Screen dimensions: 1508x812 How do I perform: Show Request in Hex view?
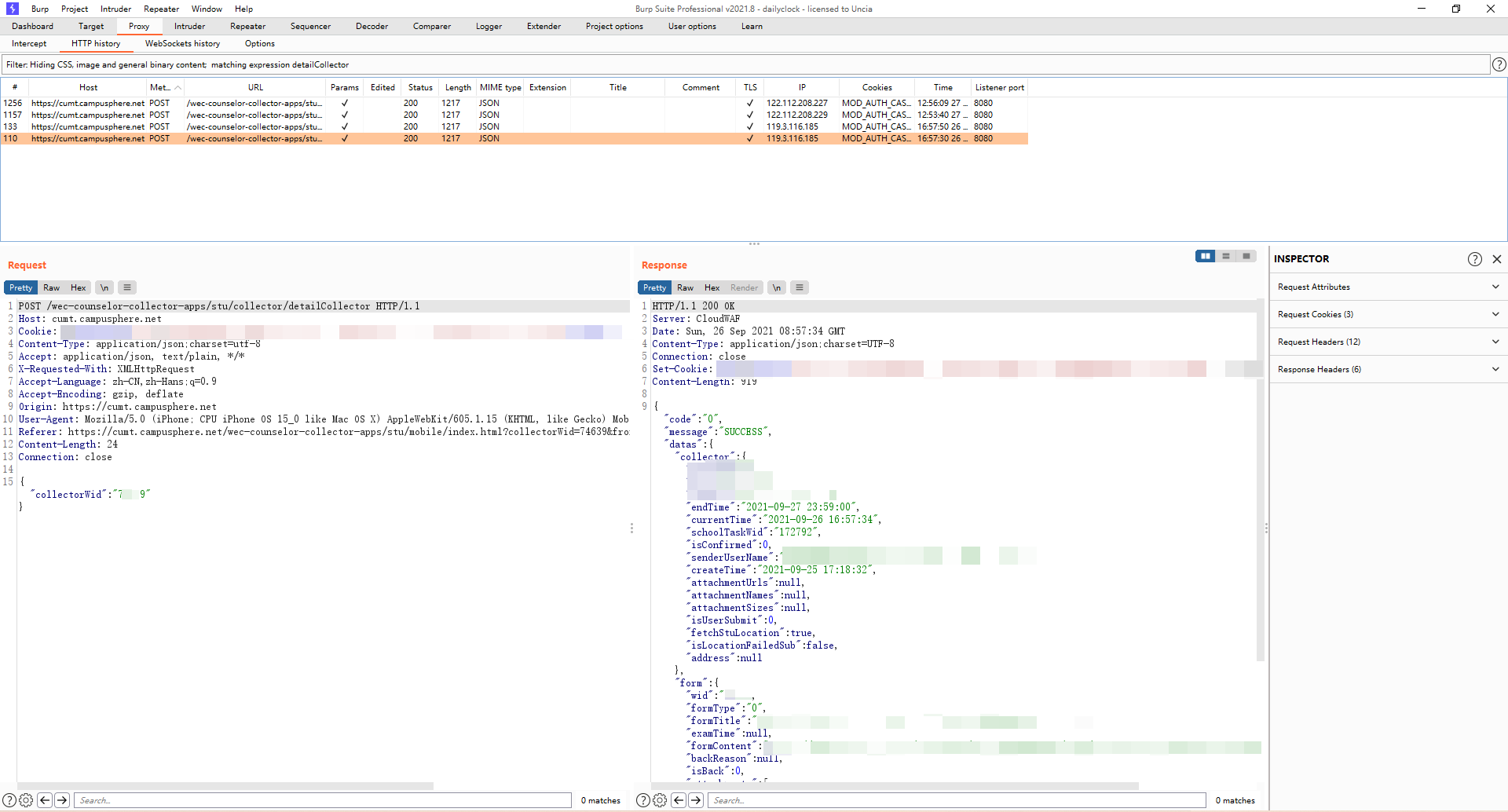(x=79, y=287)
